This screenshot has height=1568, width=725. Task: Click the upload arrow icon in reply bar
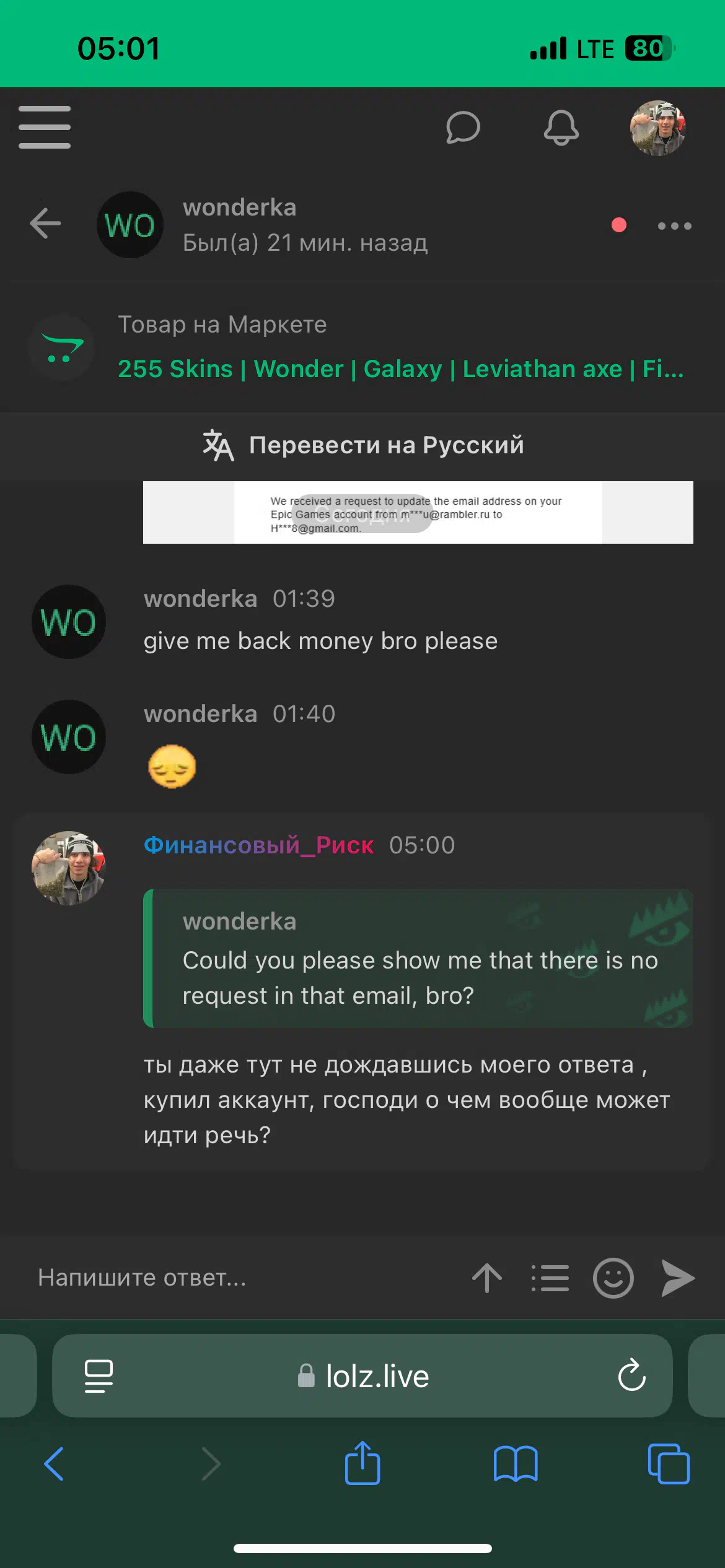click(487, 1278)
